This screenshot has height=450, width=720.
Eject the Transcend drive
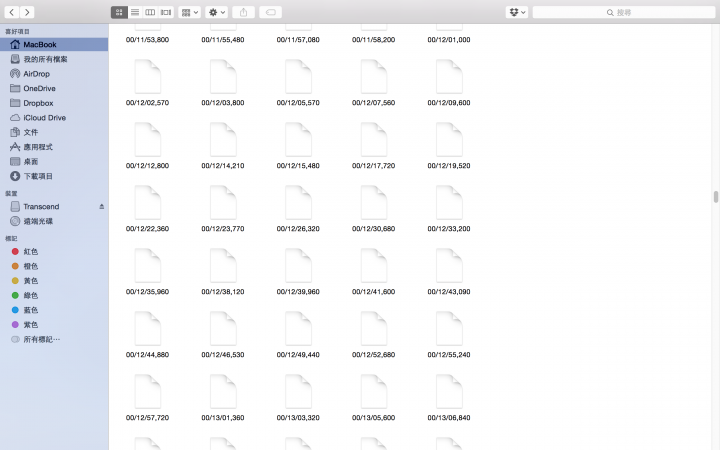(x=101, y=207)
